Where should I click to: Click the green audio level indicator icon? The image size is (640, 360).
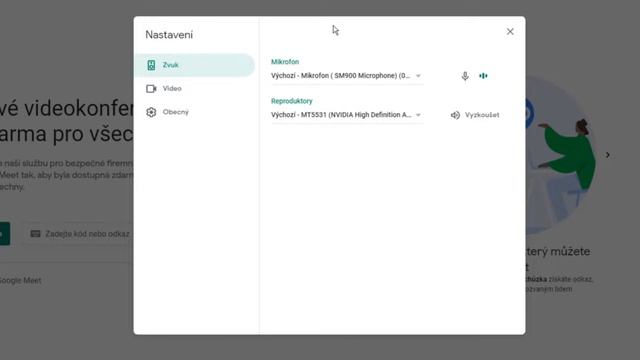click(x=483, y=76)
